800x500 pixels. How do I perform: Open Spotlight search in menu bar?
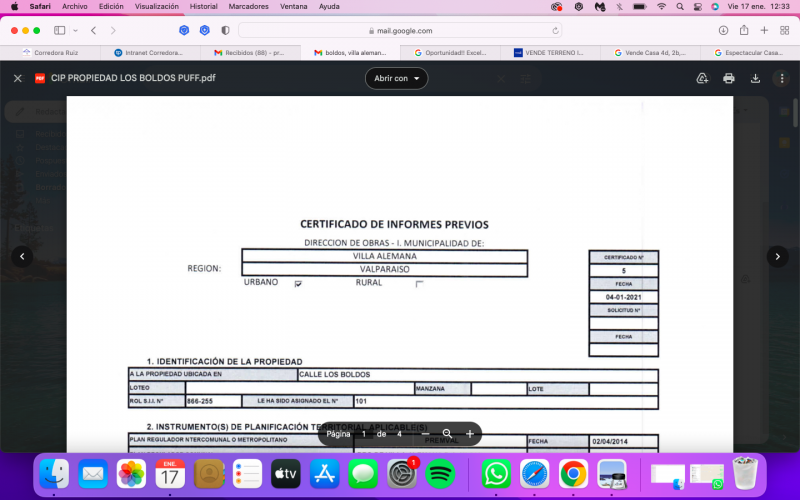(x=680, y=7)
